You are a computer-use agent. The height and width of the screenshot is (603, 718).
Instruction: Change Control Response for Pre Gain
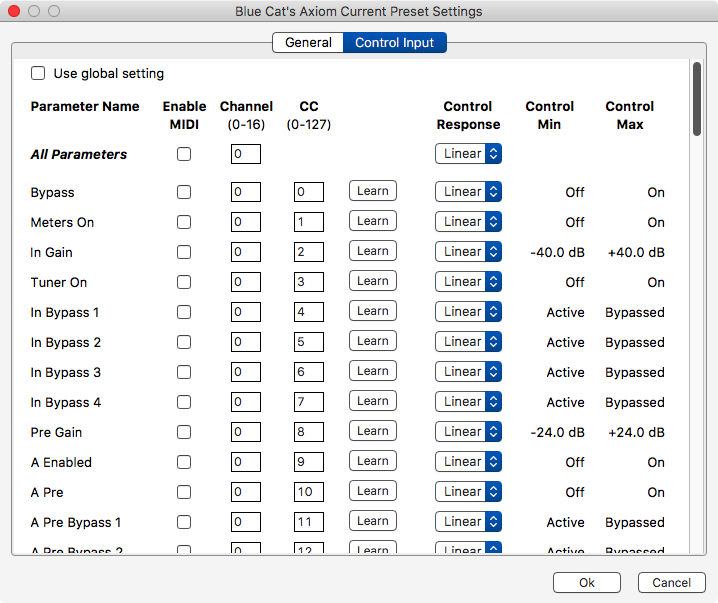468,432
